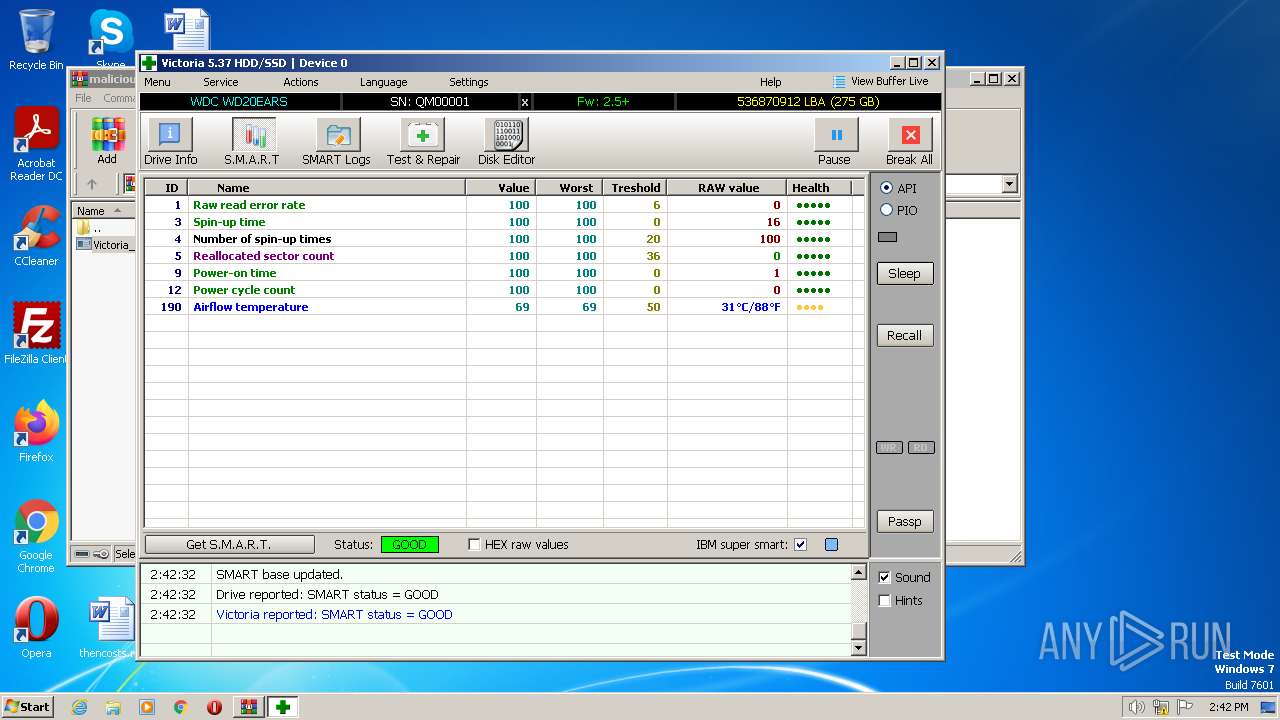Click the Recall button

point(905,335)
